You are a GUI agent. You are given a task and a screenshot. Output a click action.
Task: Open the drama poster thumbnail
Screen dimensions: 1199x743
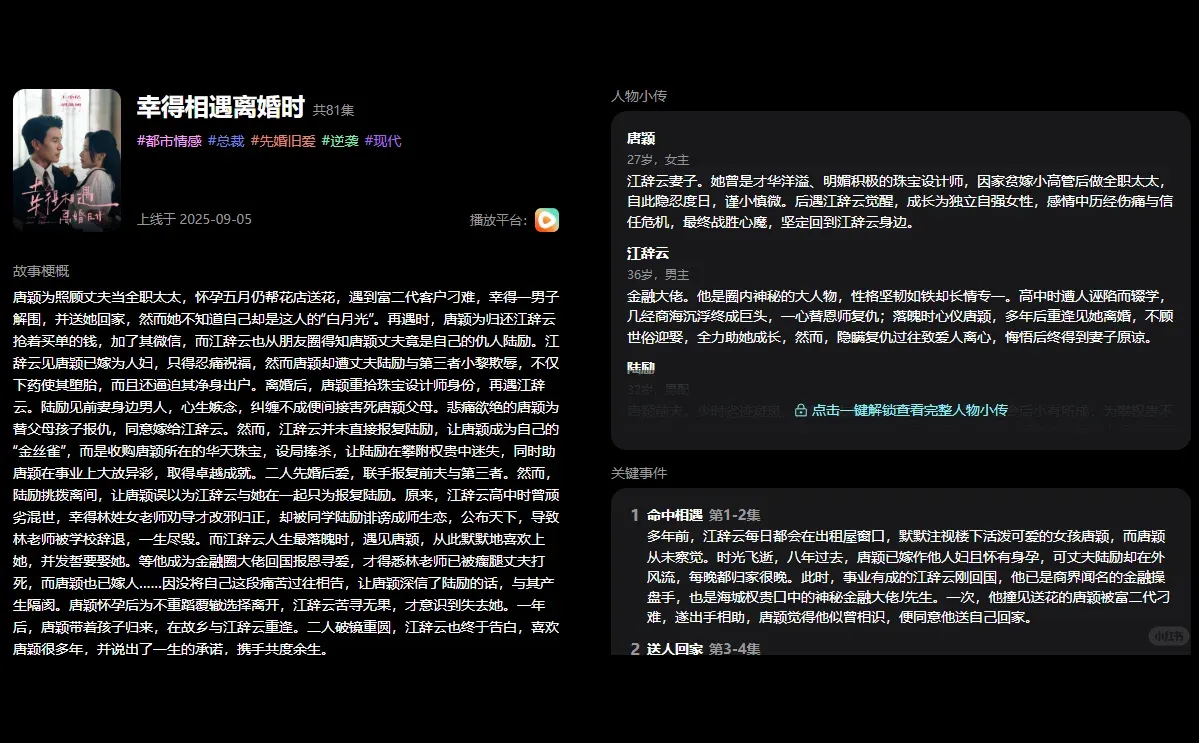pyautogui.click(x=66, y=160)
